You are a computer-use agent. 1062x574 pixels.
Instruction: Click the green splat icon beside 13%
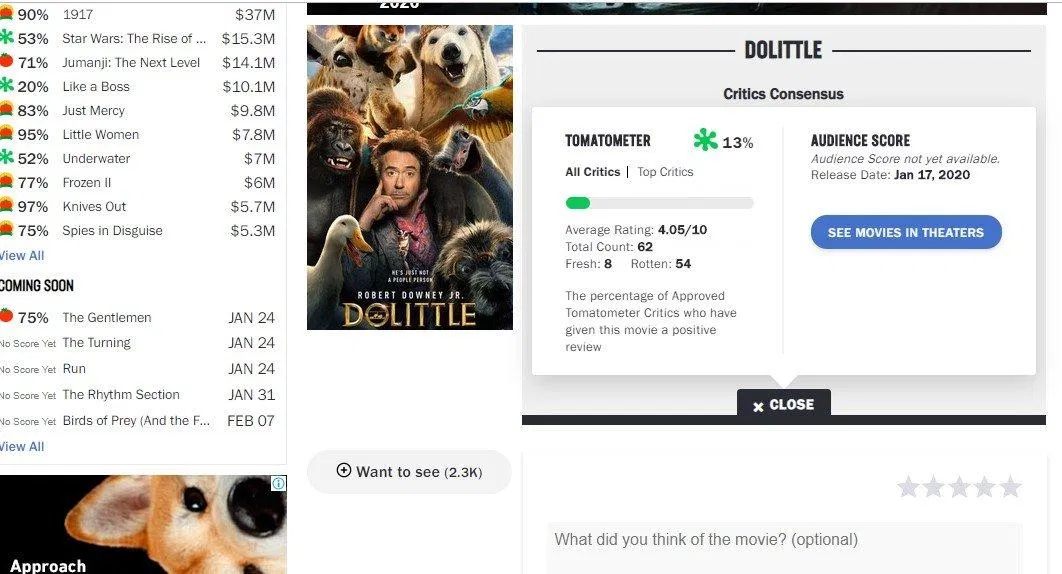[705, 140]
